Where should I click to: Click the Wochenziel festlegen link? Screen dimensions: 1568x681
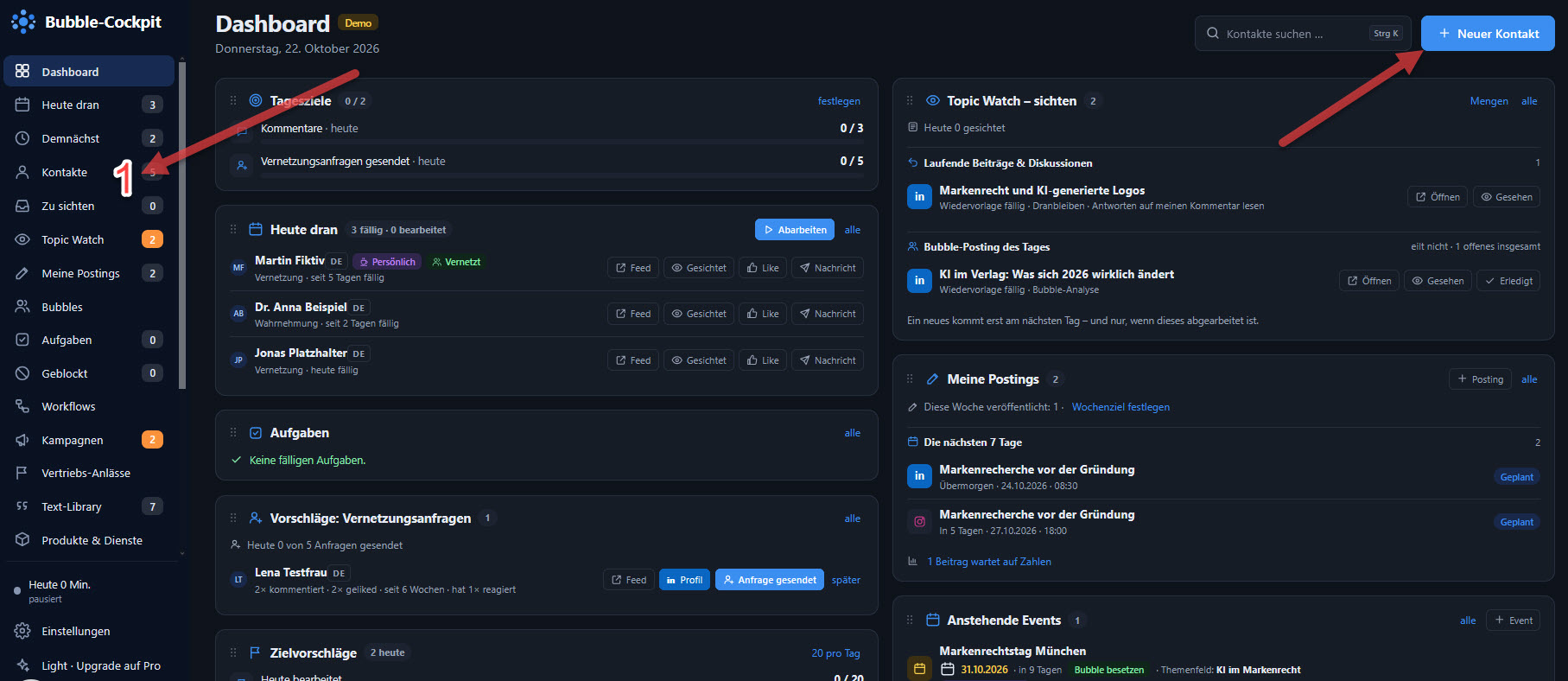coord(1120,407)
